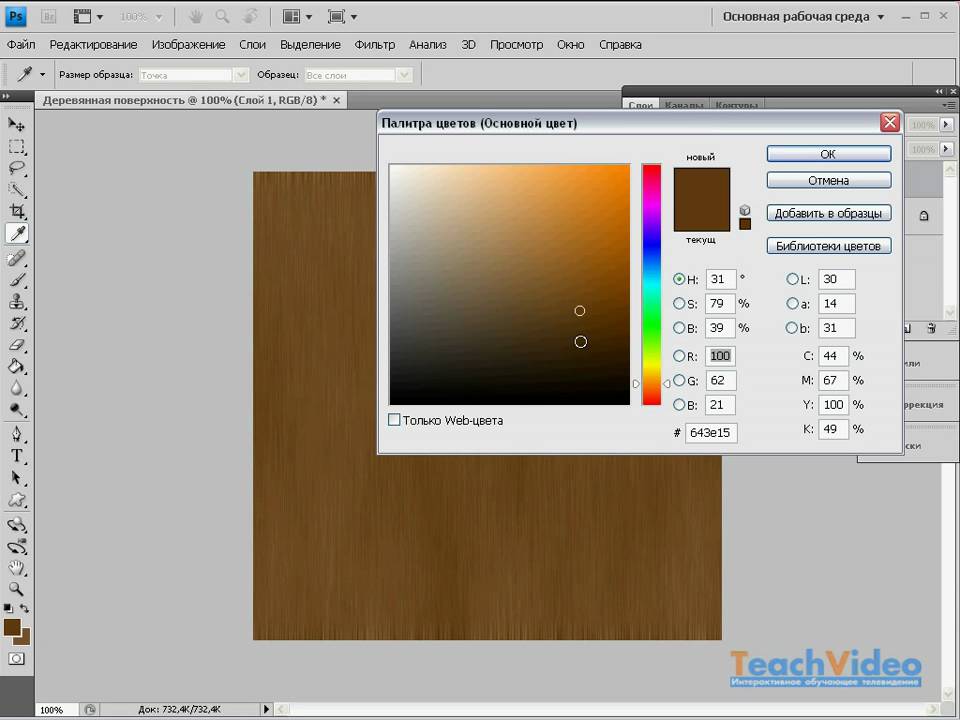This screenshot has height=720, width=960.
Task: Click the OK button in color picker
Action: point(829,154)
